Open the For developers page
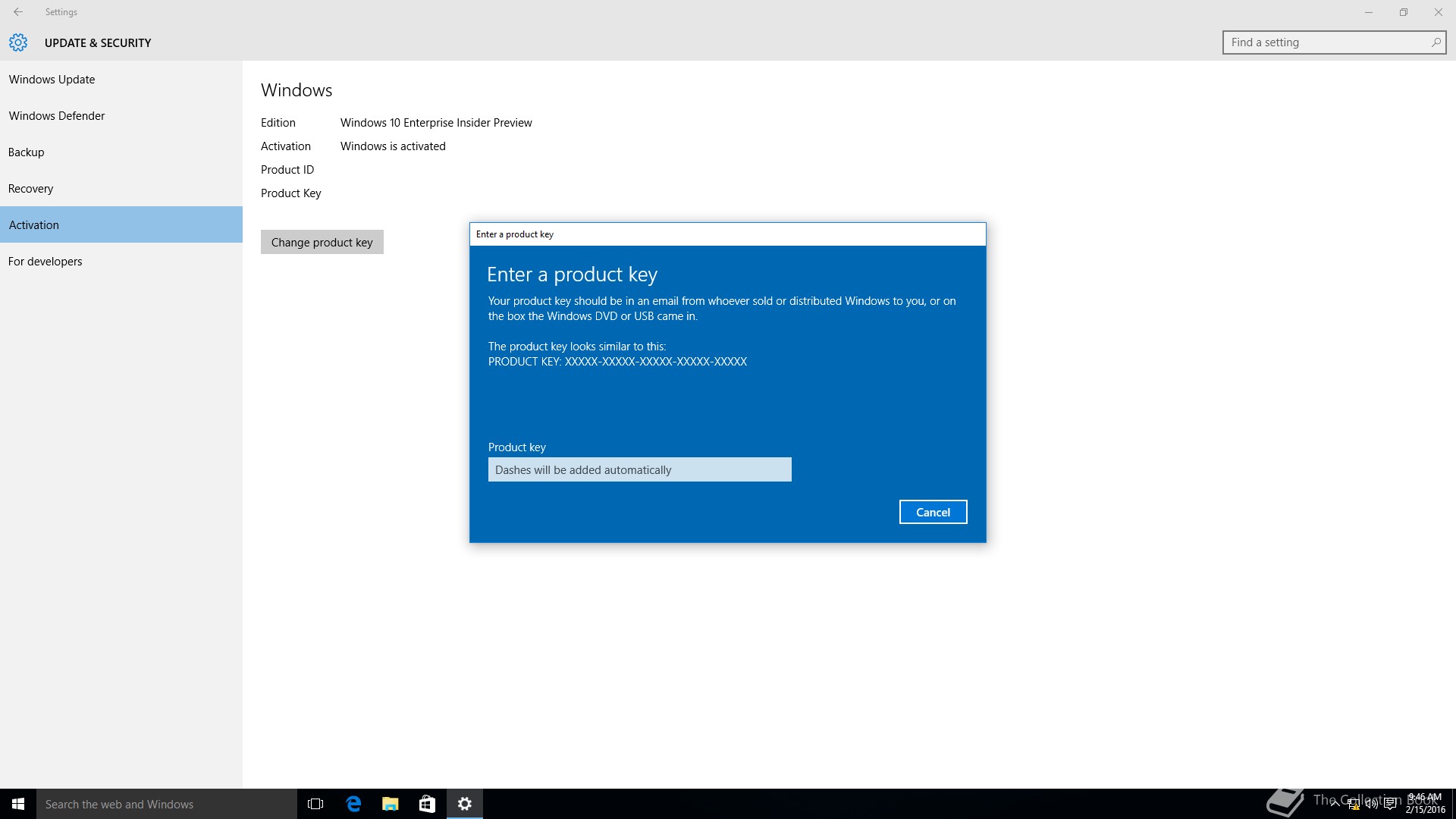This screenshot has width=1456, height=819. click(x=121, y=261)
